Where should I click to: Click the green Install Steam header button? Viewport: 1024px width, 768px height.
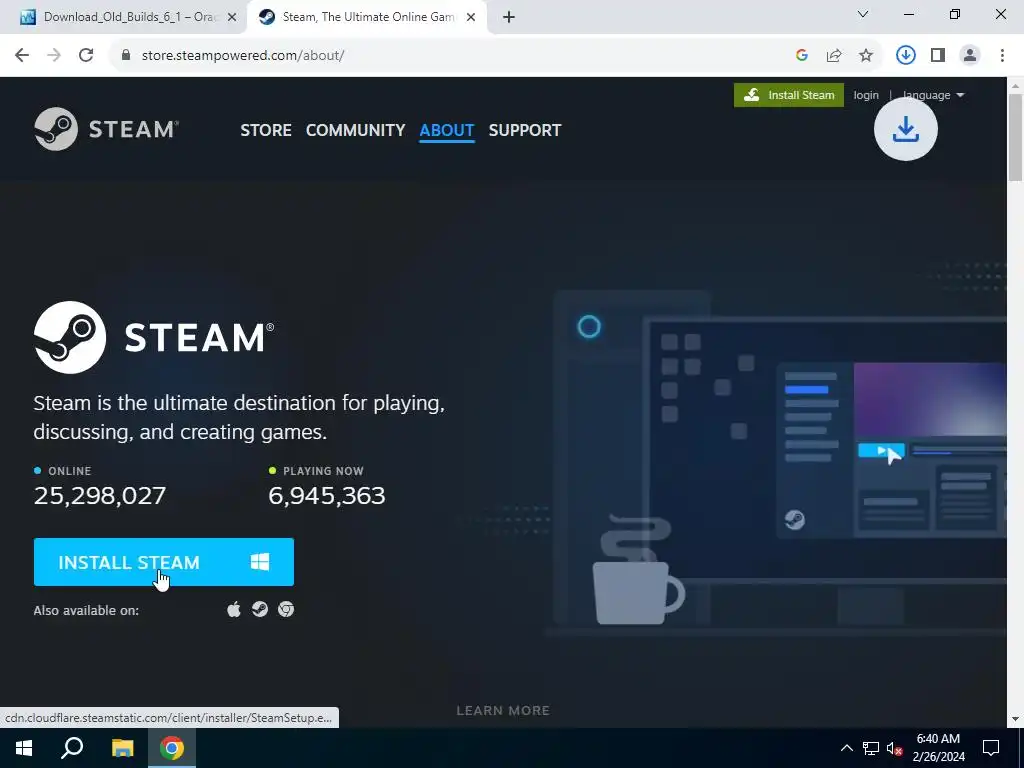pyautogui.click(x=788, y=95)
